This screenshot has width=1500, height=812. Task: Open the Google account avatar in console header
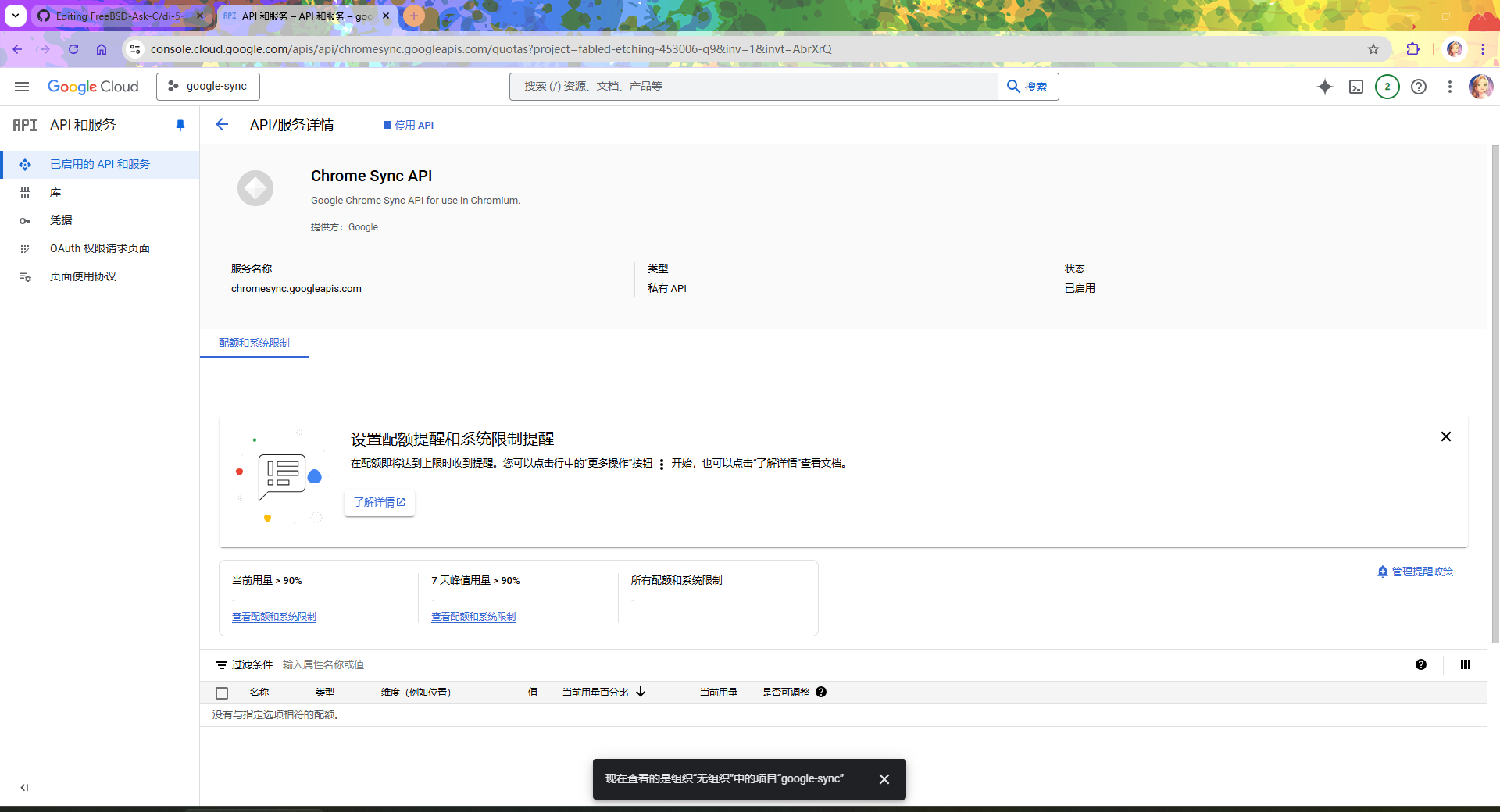[1480, 87]
